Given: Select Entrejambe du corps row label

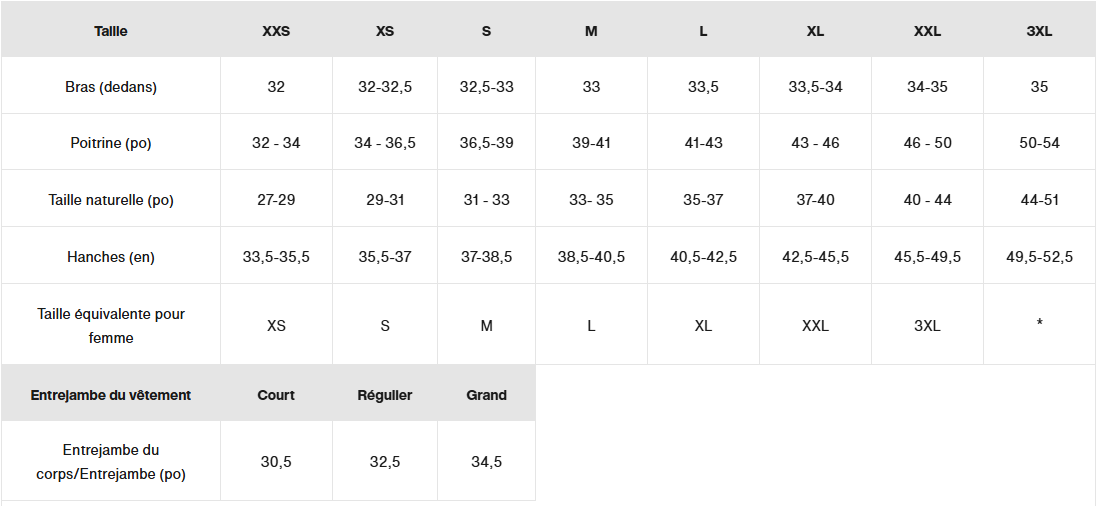Looking at the screenshot, I should 111,462.
